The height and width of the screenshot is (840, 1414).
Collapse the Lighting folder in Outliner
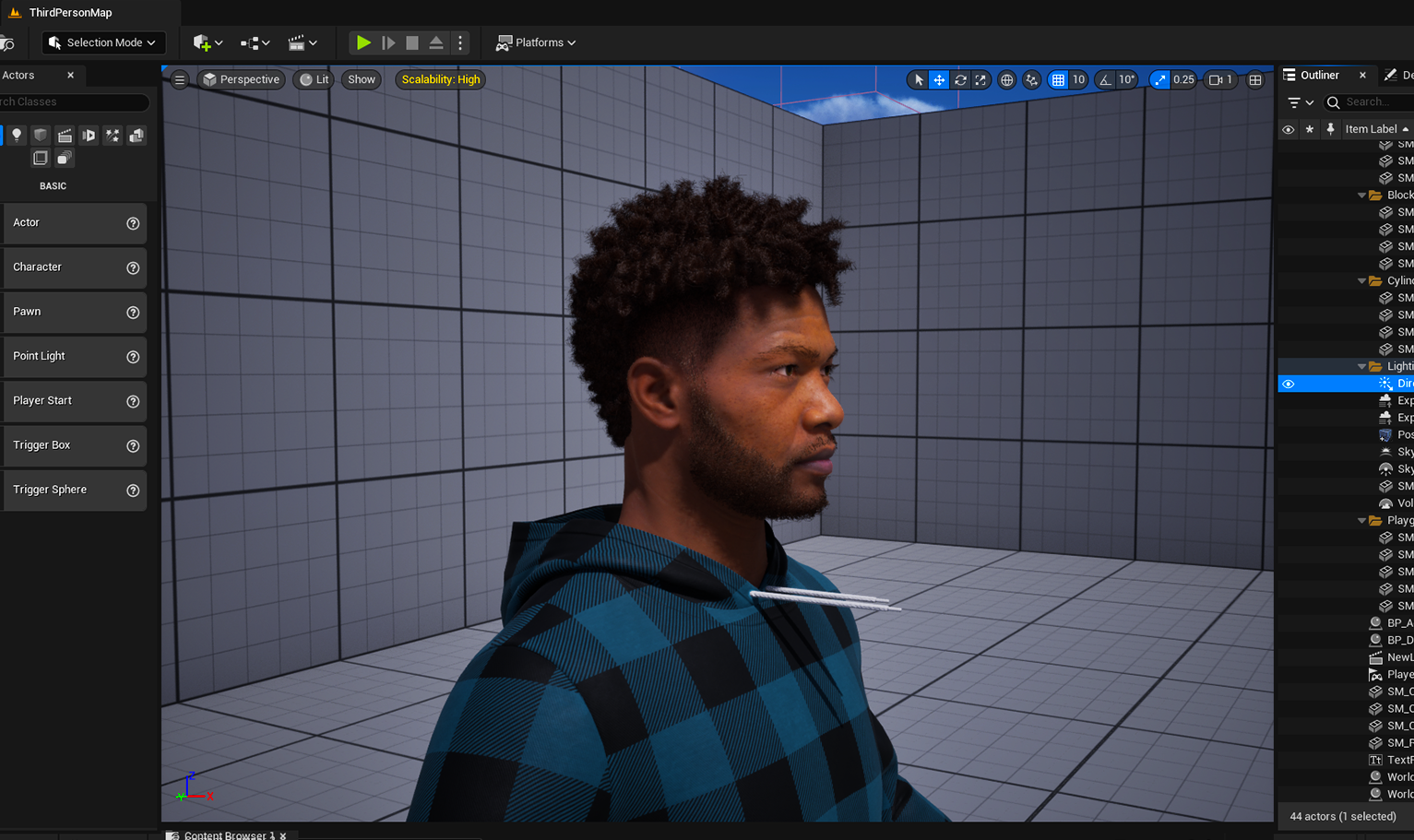point(1361,367)
